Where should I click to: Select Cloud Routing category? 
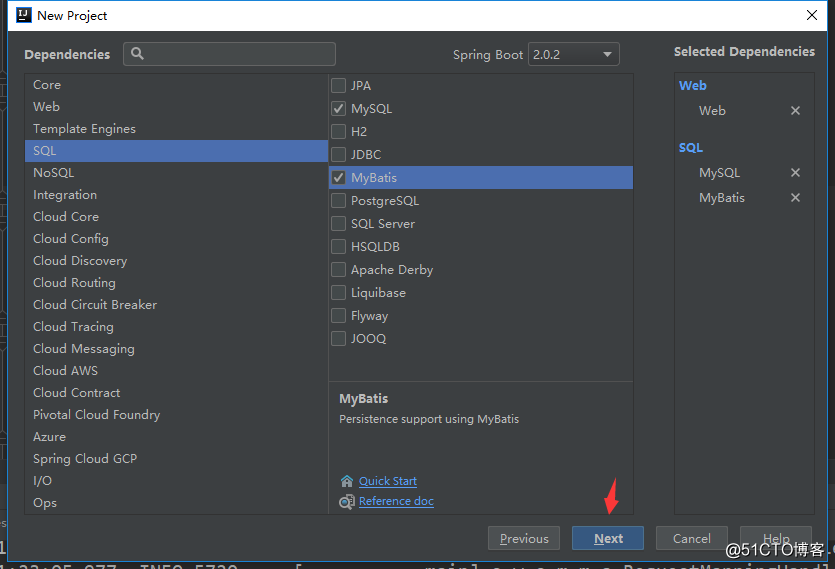(176, 283)
